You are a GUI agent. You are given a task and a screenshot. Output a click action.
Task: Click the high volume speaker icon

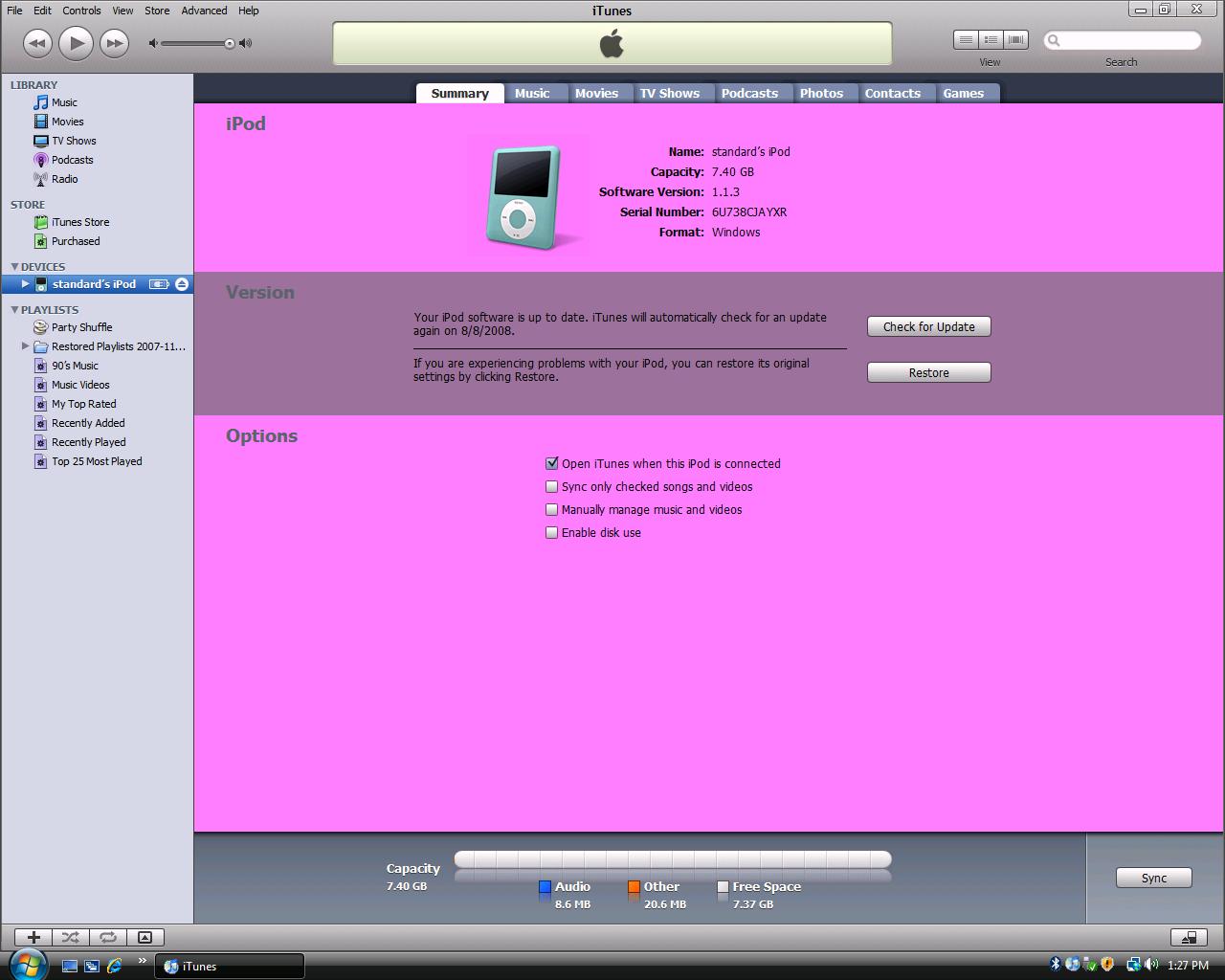246,43
